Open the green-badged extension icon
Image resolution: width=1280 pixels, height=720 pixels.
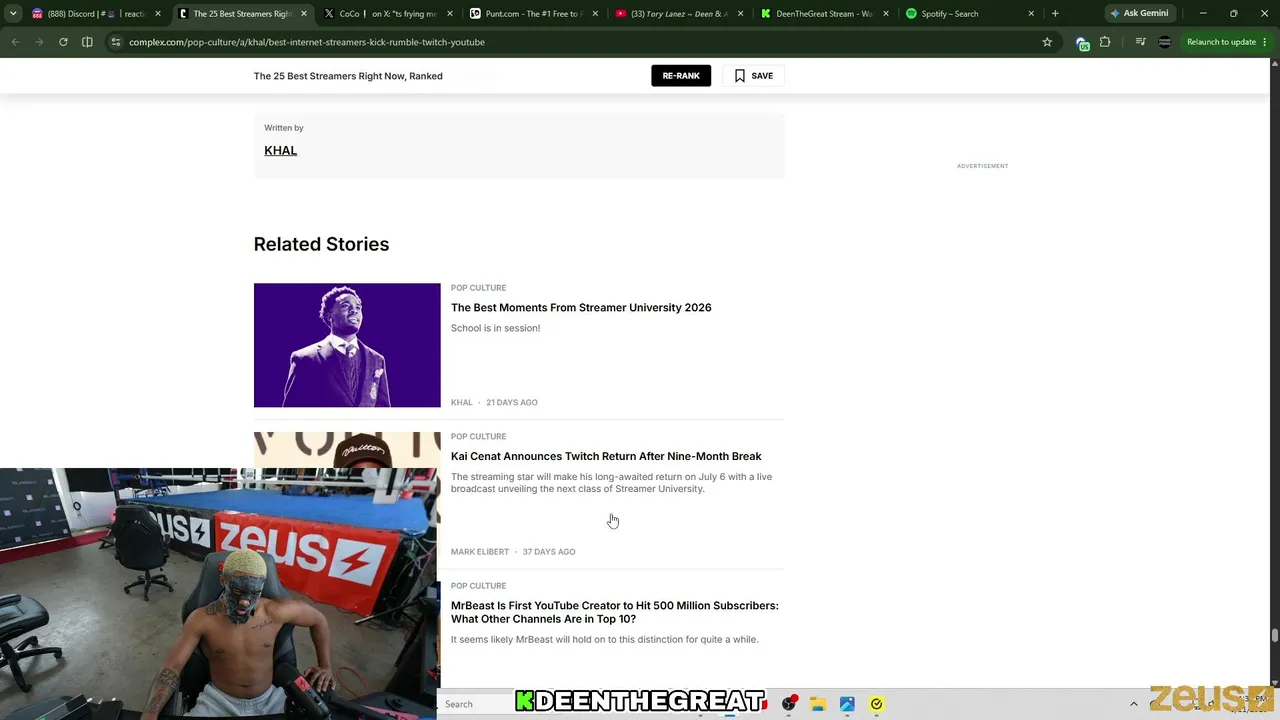coord(1081,42)
